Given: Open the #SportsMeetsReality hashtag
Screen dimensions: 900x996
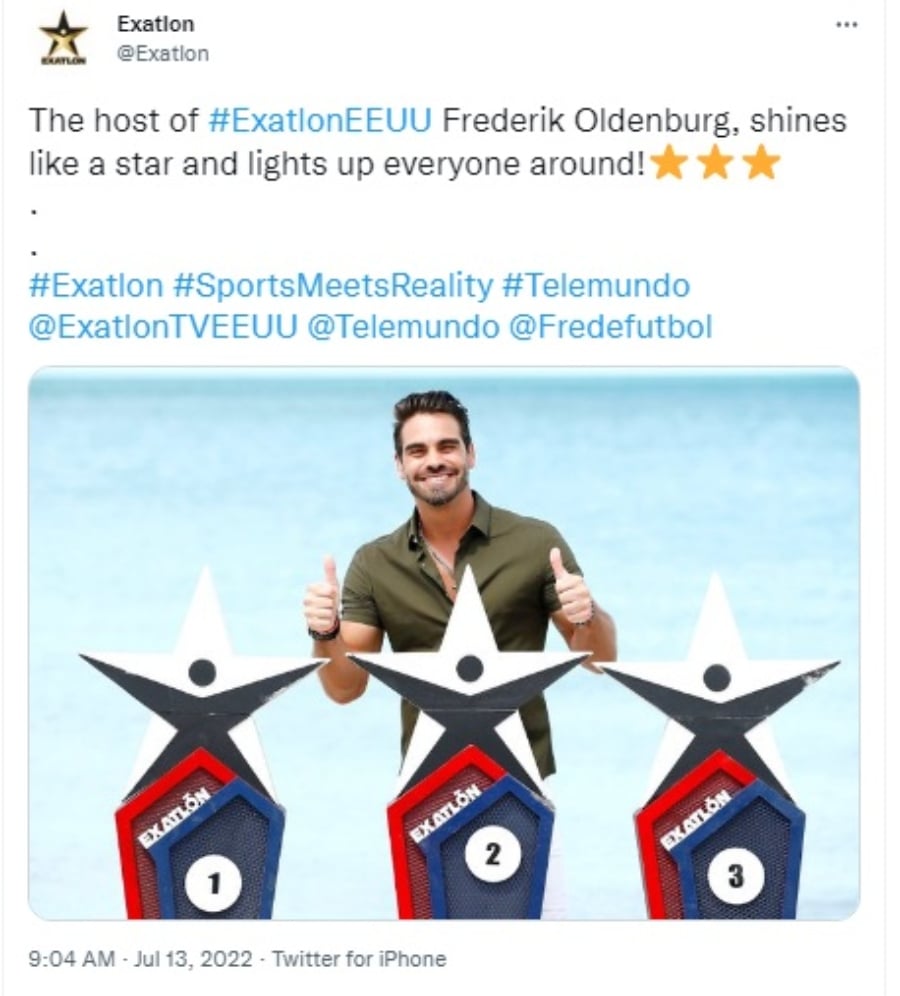Looking at the screenshot, I should (x=333, y=285).
